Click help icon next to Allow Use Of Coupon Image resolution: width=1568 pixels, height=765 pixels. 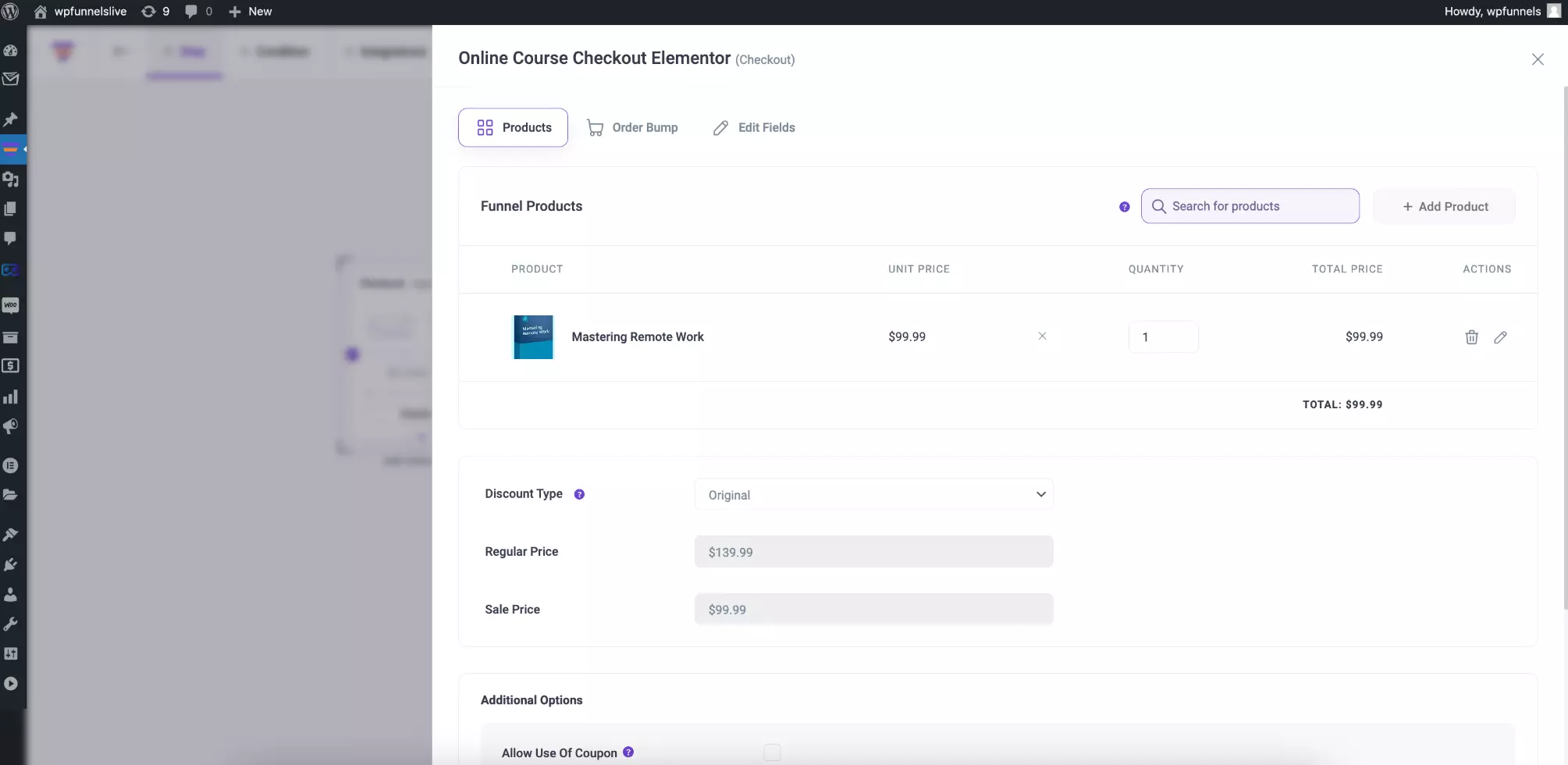(628, 753)
